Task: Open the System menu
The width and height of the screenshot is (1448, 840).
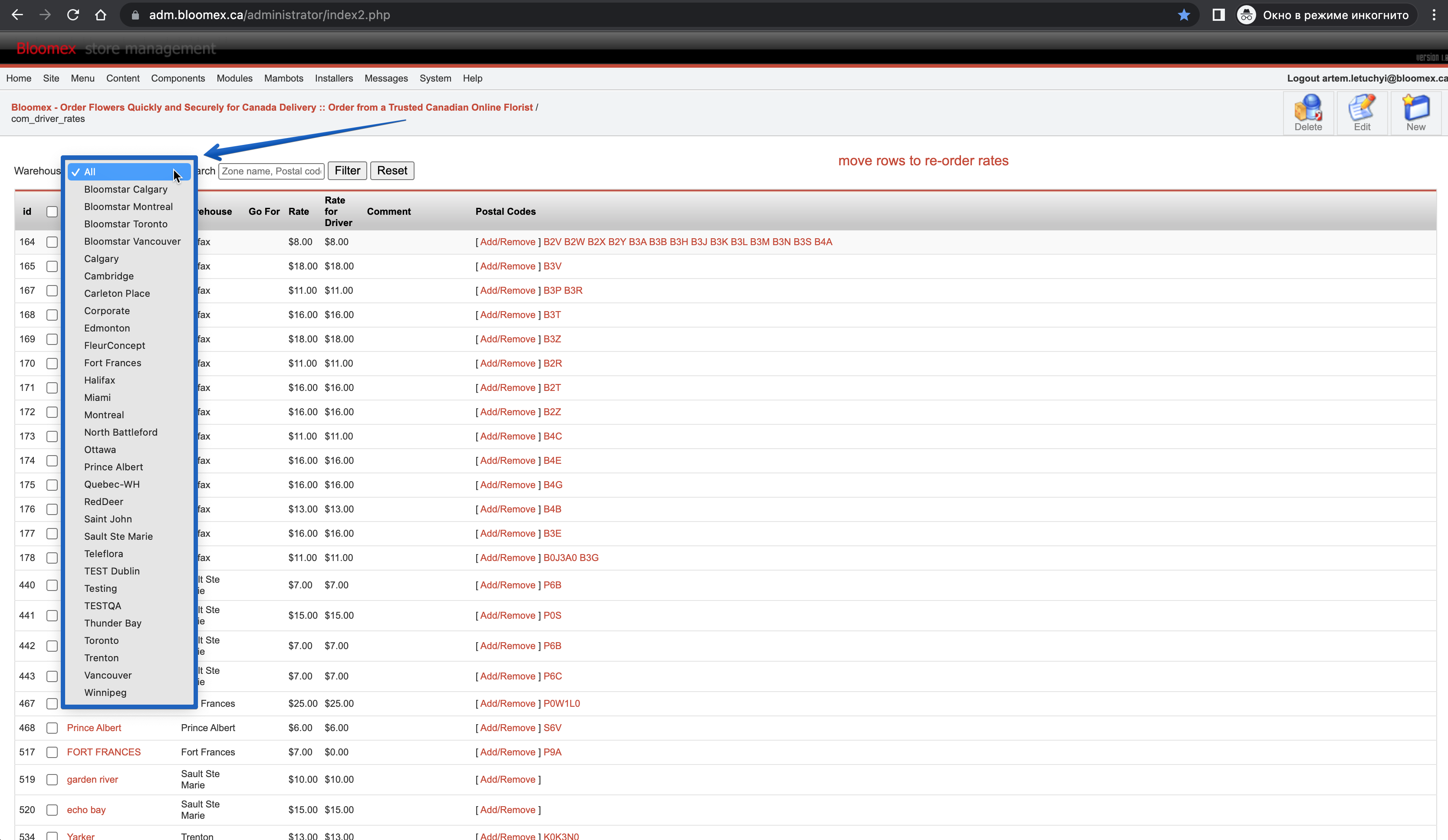Action: [435, 78]
